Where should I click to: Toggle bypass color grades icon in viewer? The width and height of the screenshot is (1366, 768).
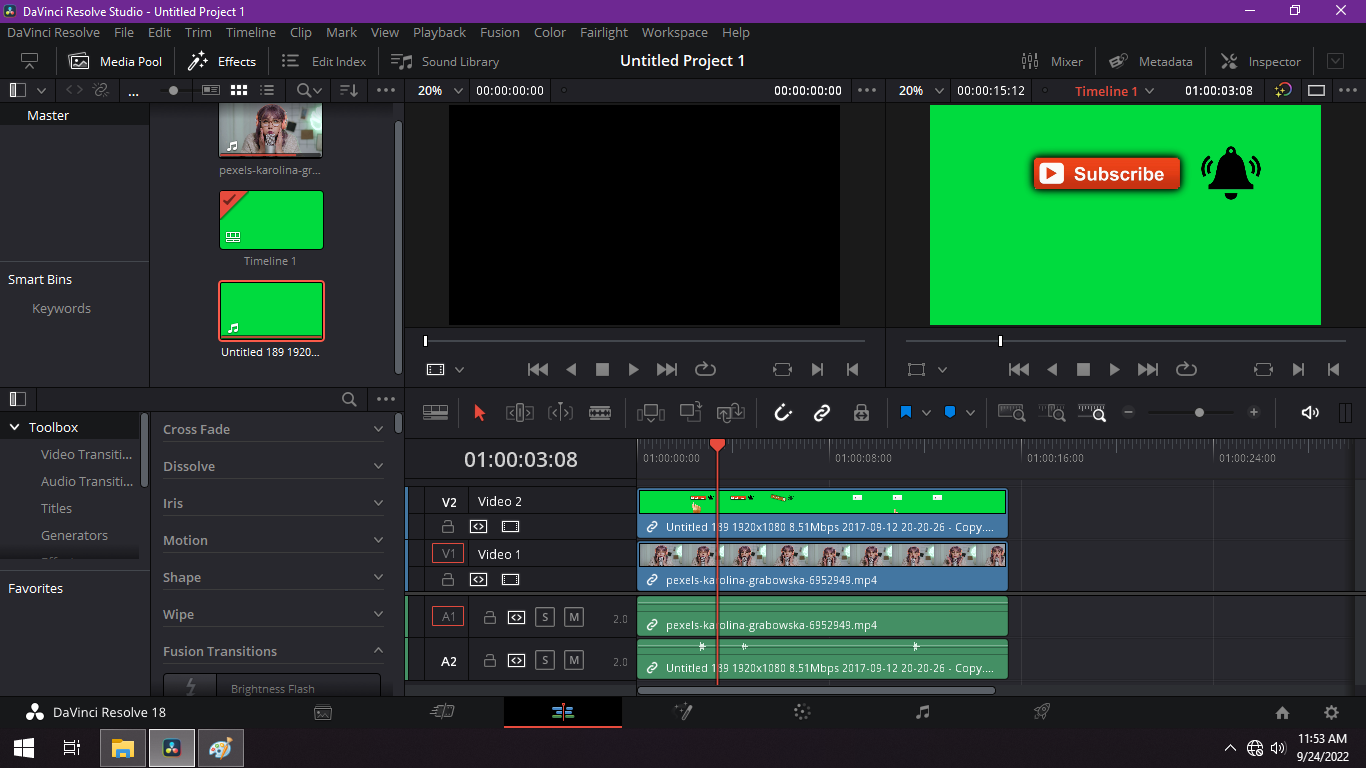(x=1283, y=90)
